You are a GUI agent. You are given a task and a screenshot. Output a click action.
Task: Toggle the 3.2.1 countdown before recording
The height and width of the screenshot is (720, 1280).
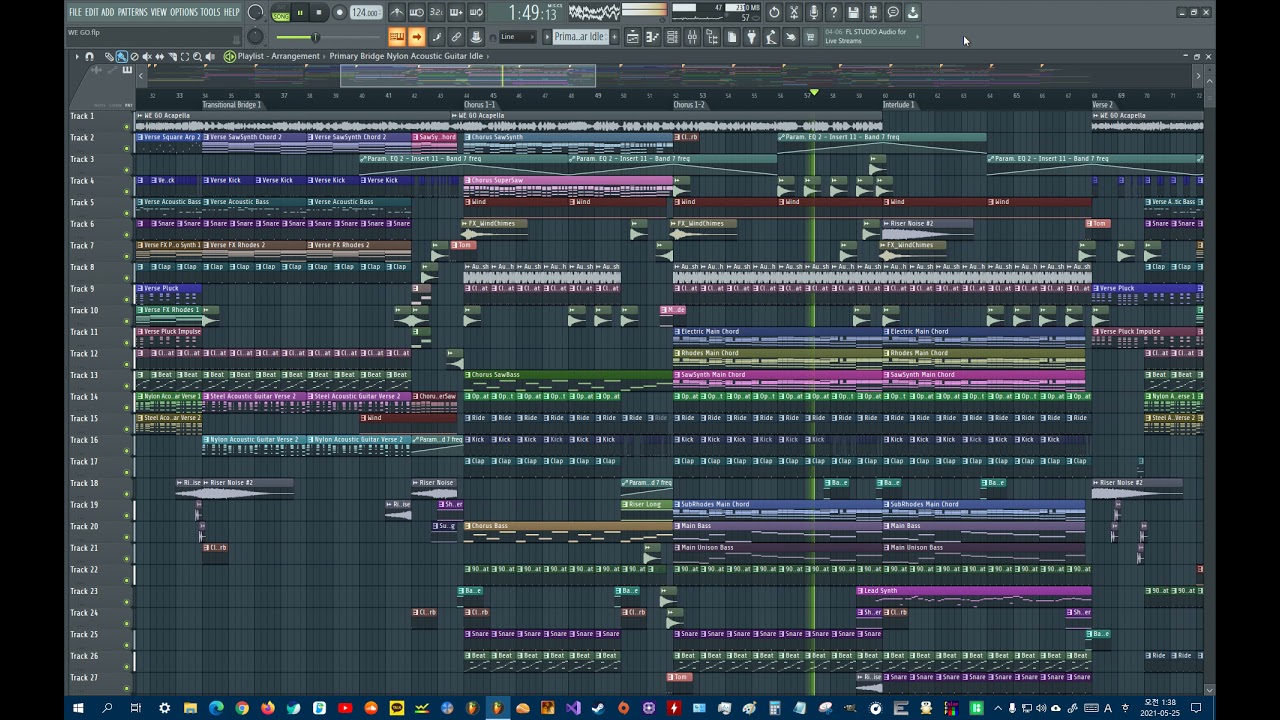[436, 13]
